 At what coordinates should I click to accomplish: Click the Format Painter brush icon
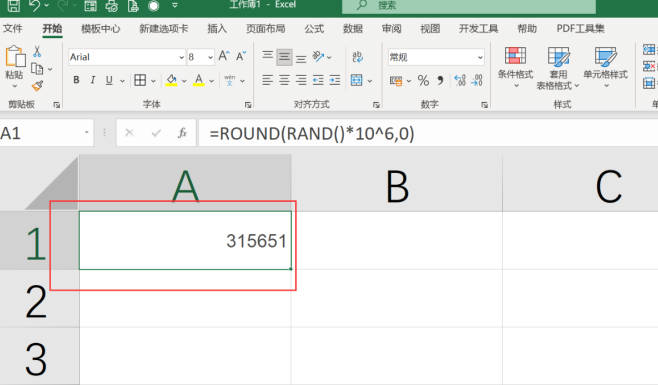[x=37, y=85]
